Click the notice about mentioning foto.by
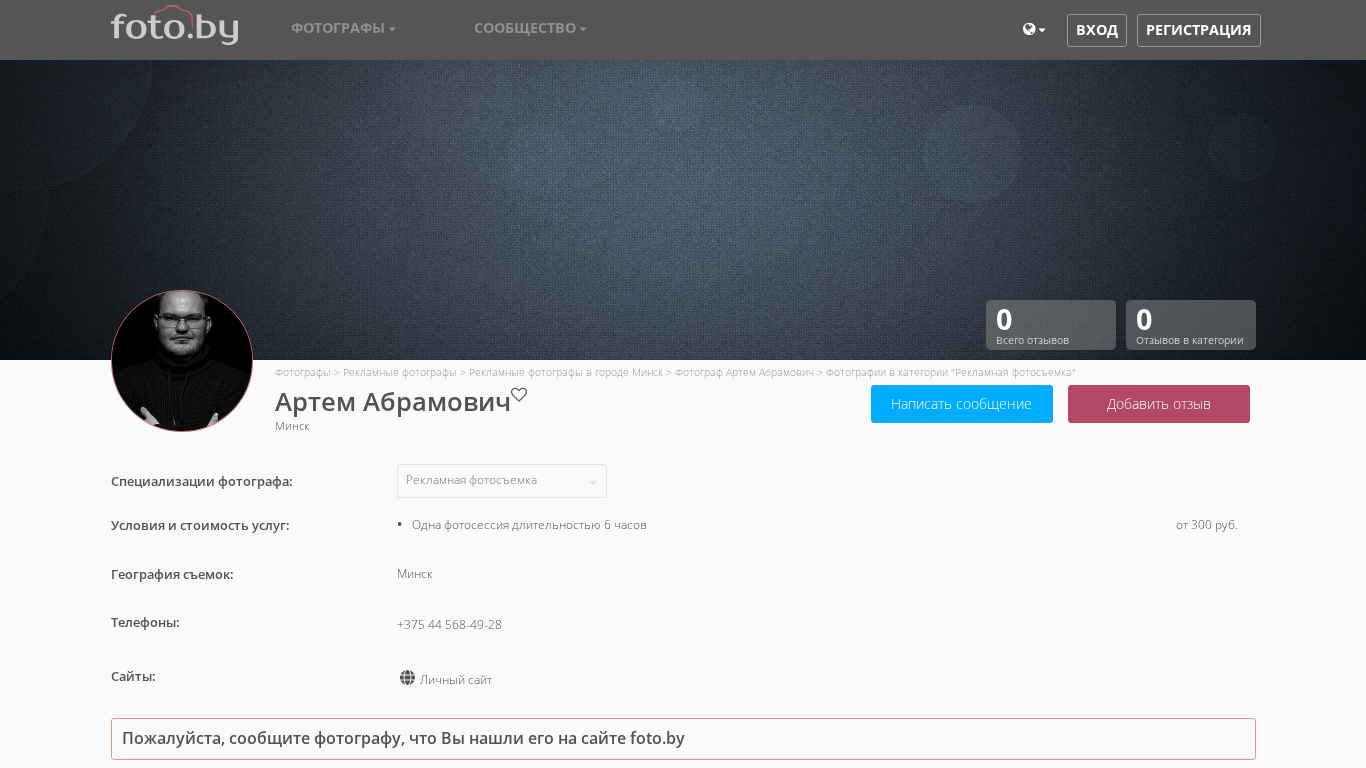The width and height of the screenshot is (1366, 768). (683, 739)
